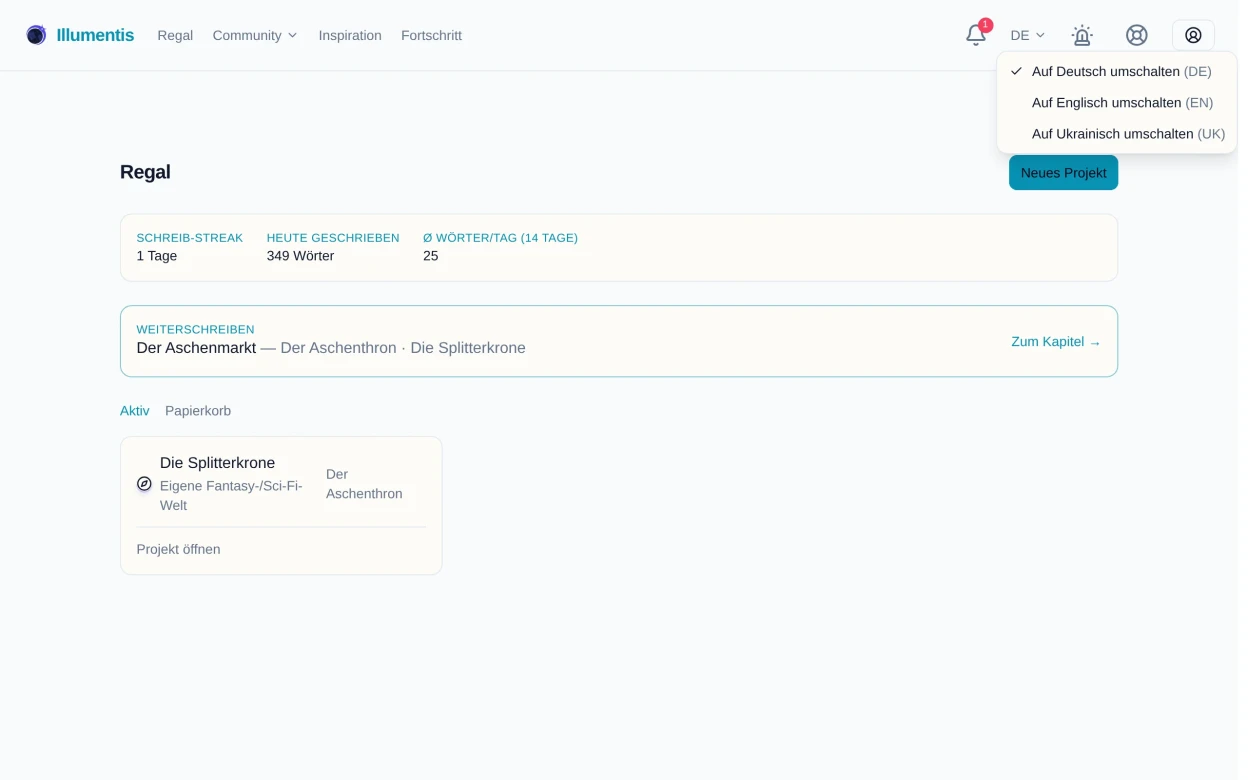The width and height of the screenshot is (1248, 780).
Task: Open the Inspiration page
Action: (350, 35)
